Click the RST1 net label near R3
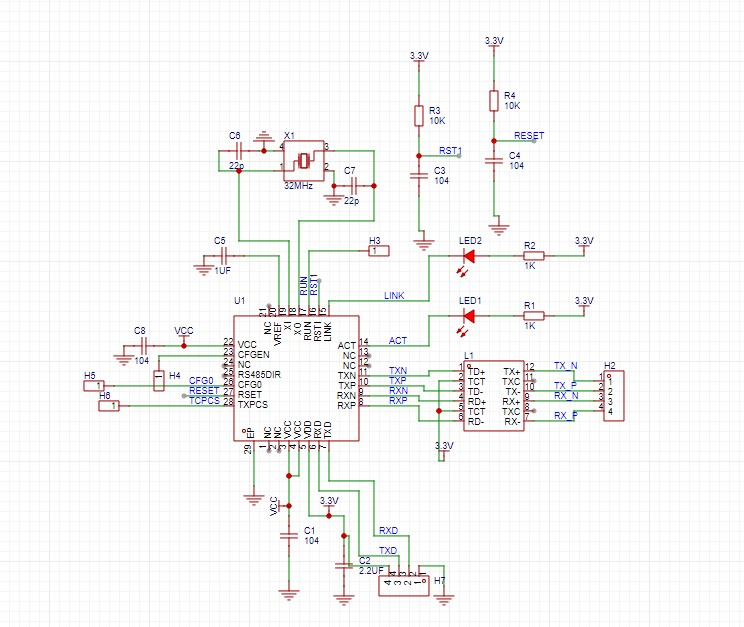 (449, 150)
